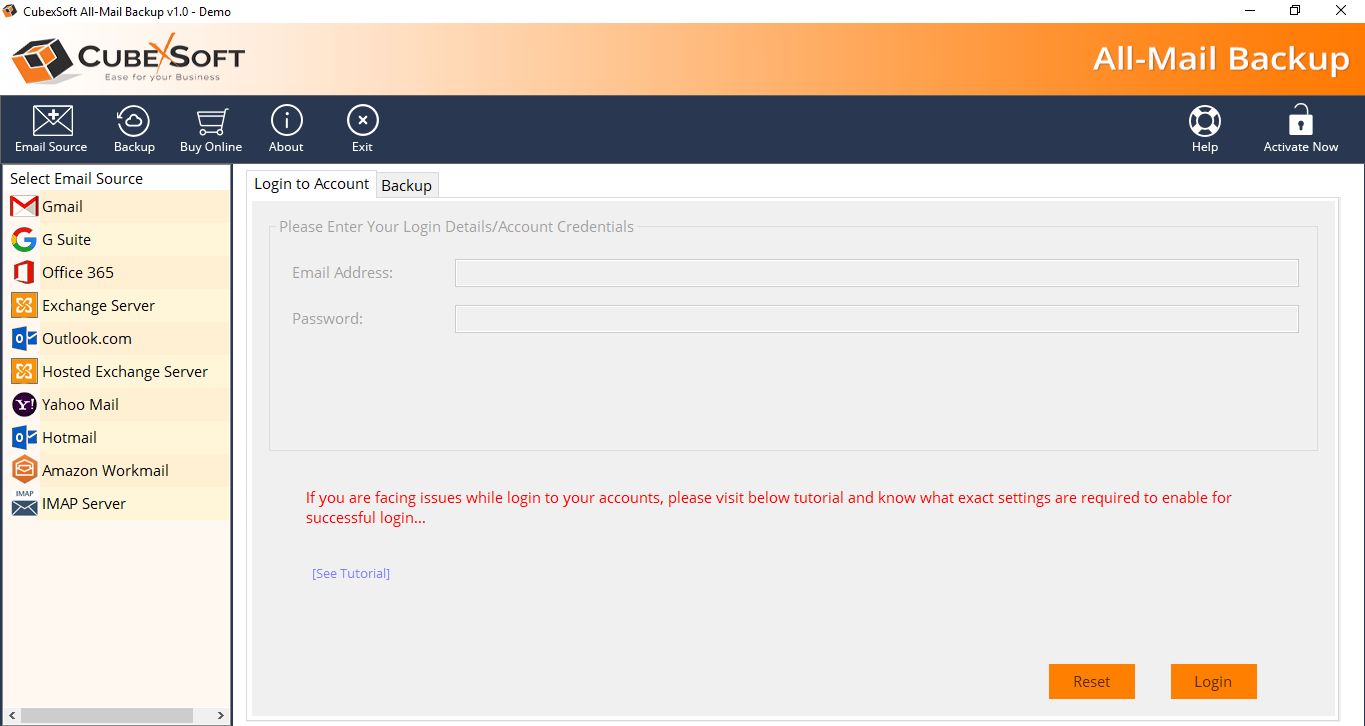
Task: Select the Hosted Exchange Server icon
Action: point(24,372)
